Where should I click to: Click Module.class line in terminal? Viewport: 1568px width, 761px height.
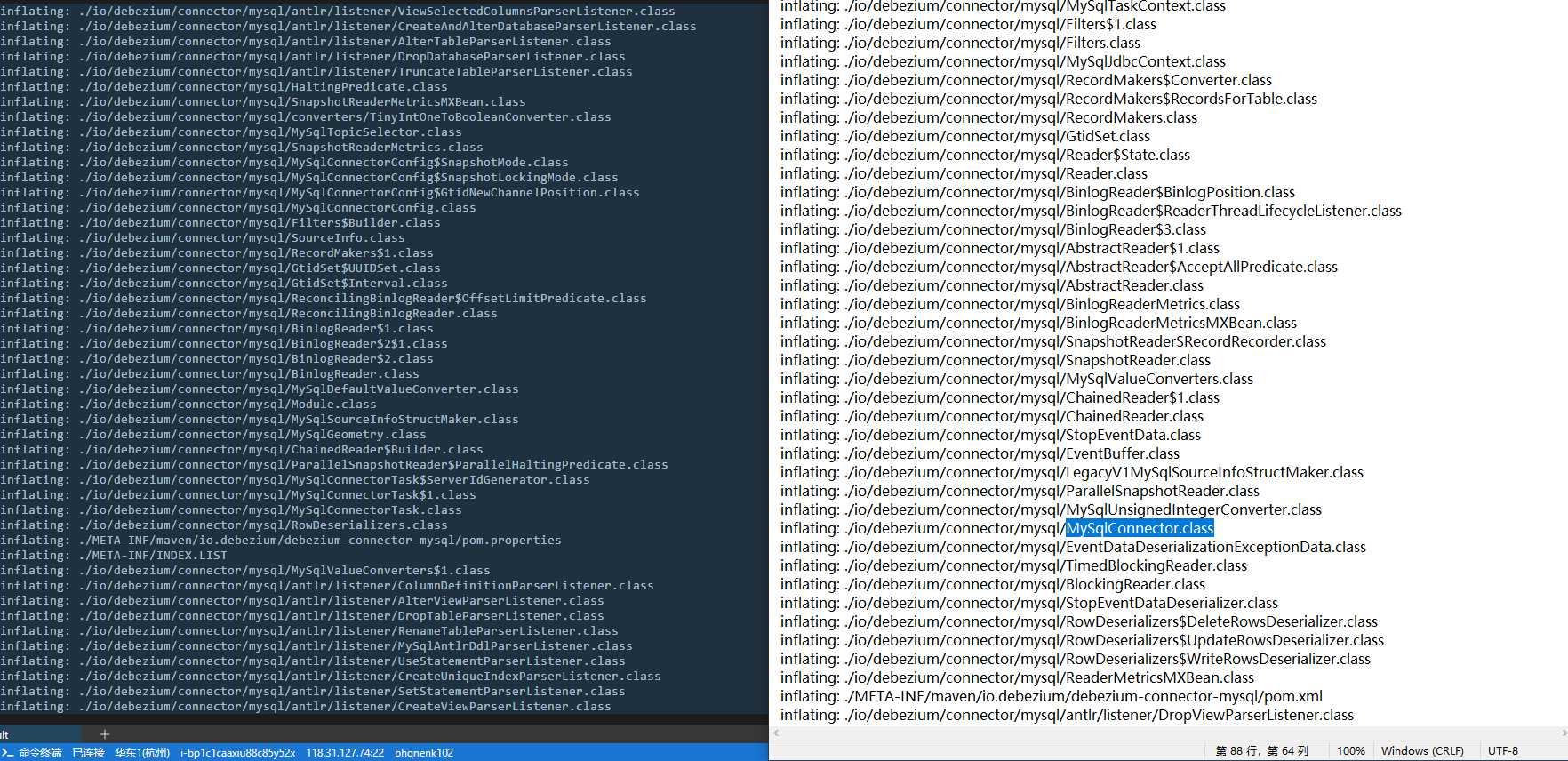(x=188, y=404)
